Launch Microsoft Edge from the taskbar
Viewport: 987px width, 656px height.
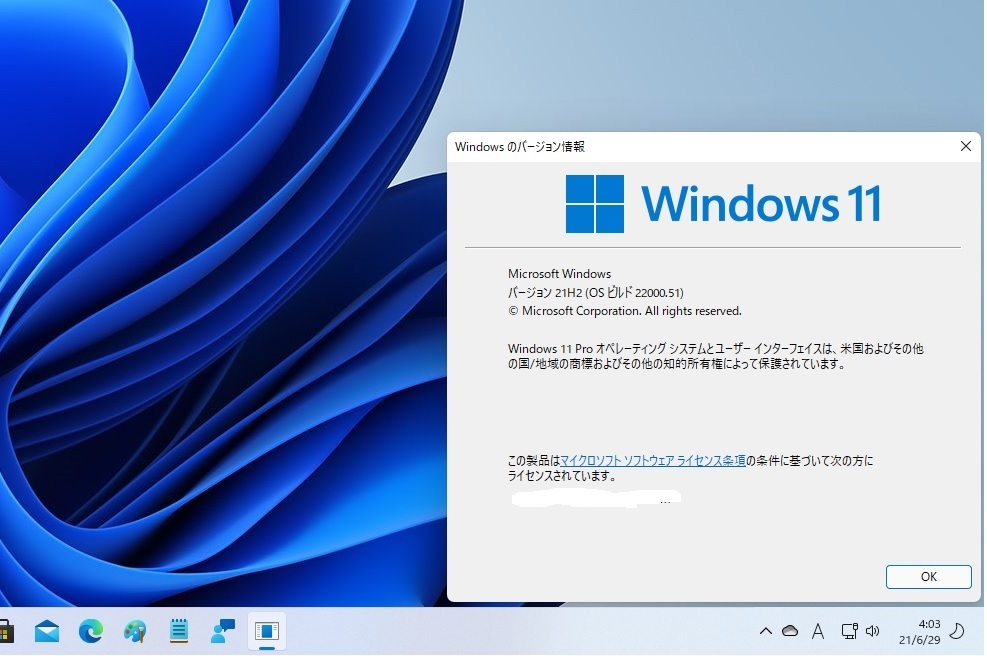(91, 631)
